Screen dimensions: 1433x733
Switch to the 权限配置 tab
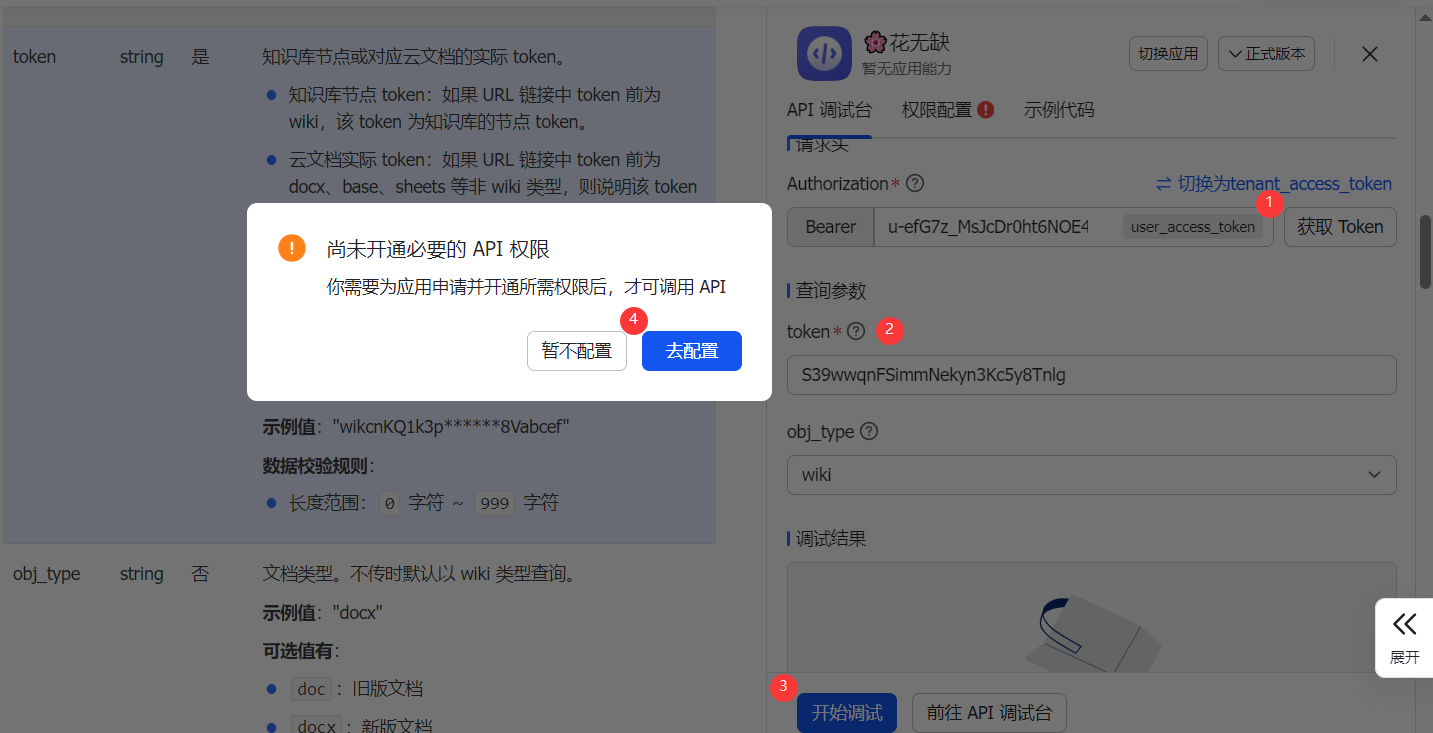tap(937, 110)
